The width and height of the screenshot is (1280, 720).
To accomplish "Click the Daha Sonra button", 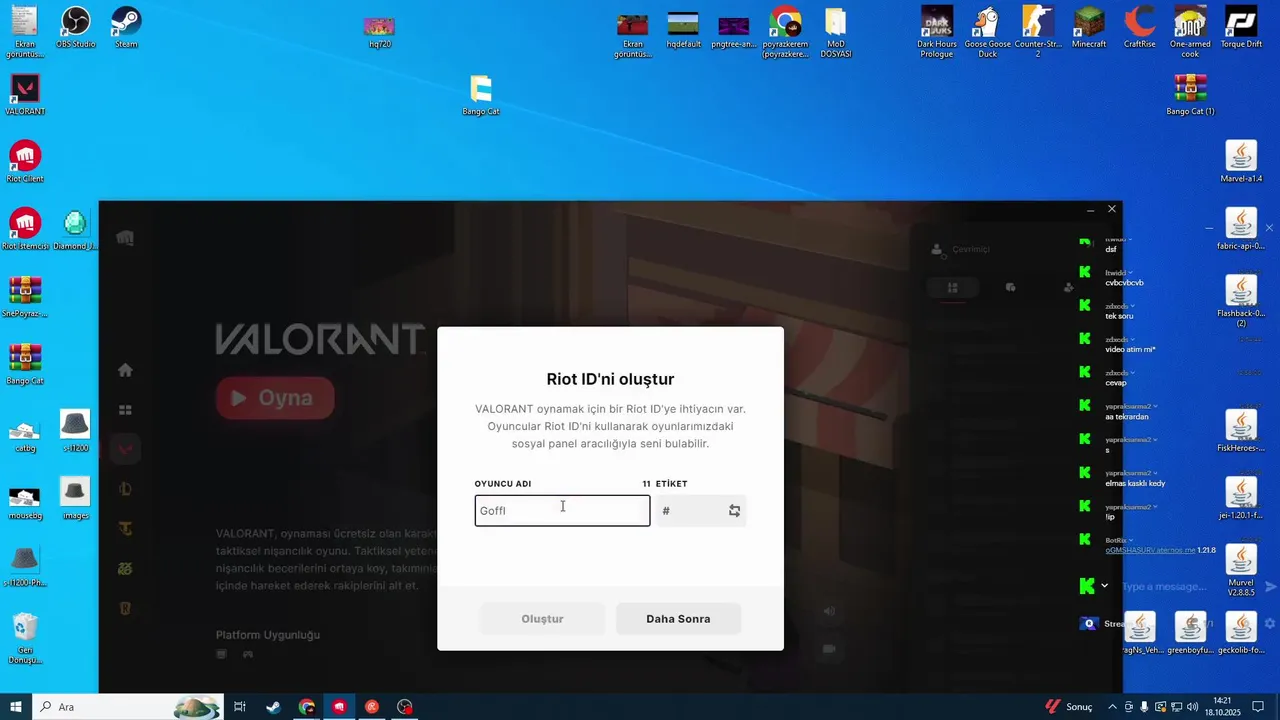I will 678,619.
